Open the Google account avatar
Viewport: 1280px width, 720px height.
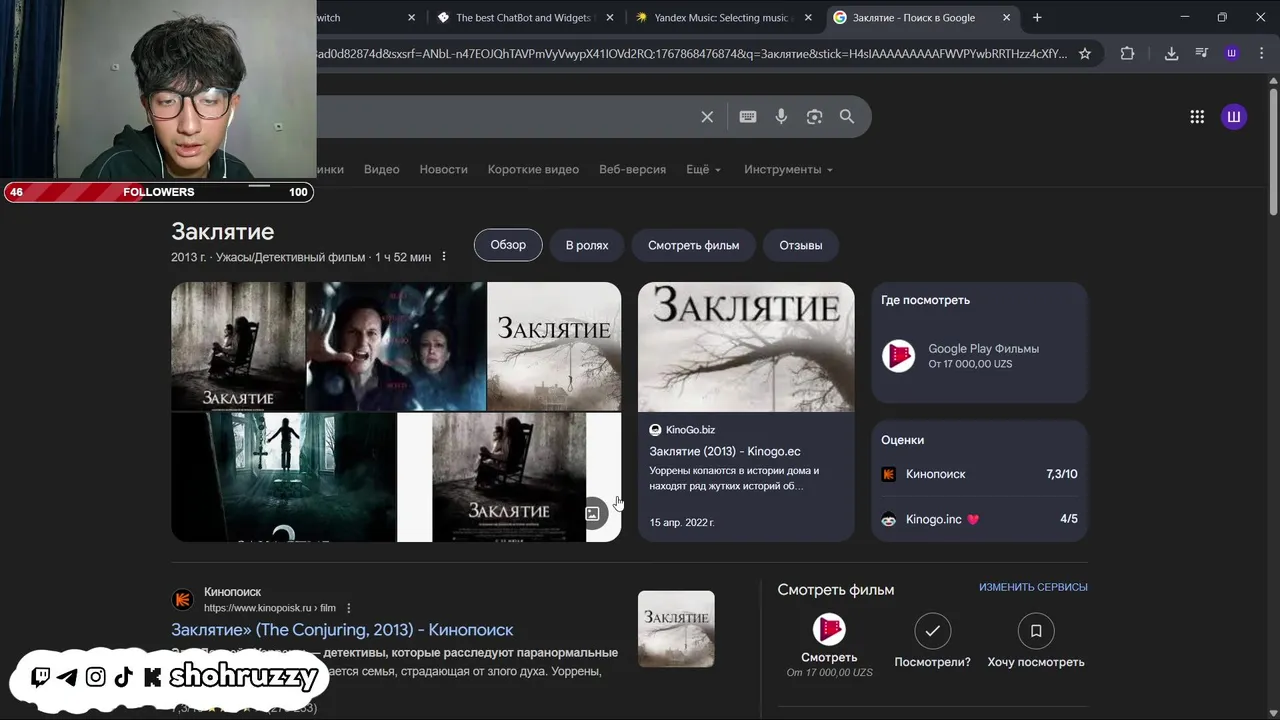[x=1234, y=117]
